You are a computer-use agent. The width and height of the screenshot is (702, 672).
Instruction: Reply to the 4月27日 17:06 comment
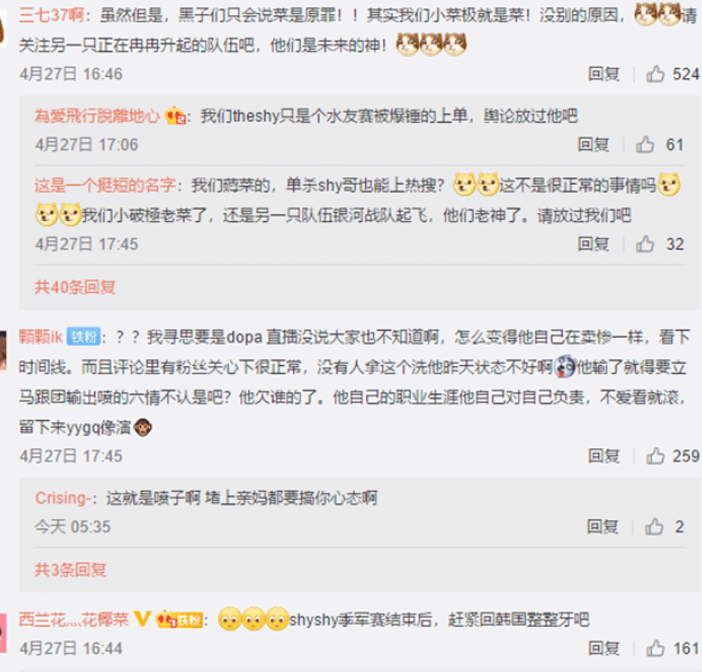click(593, 144)
